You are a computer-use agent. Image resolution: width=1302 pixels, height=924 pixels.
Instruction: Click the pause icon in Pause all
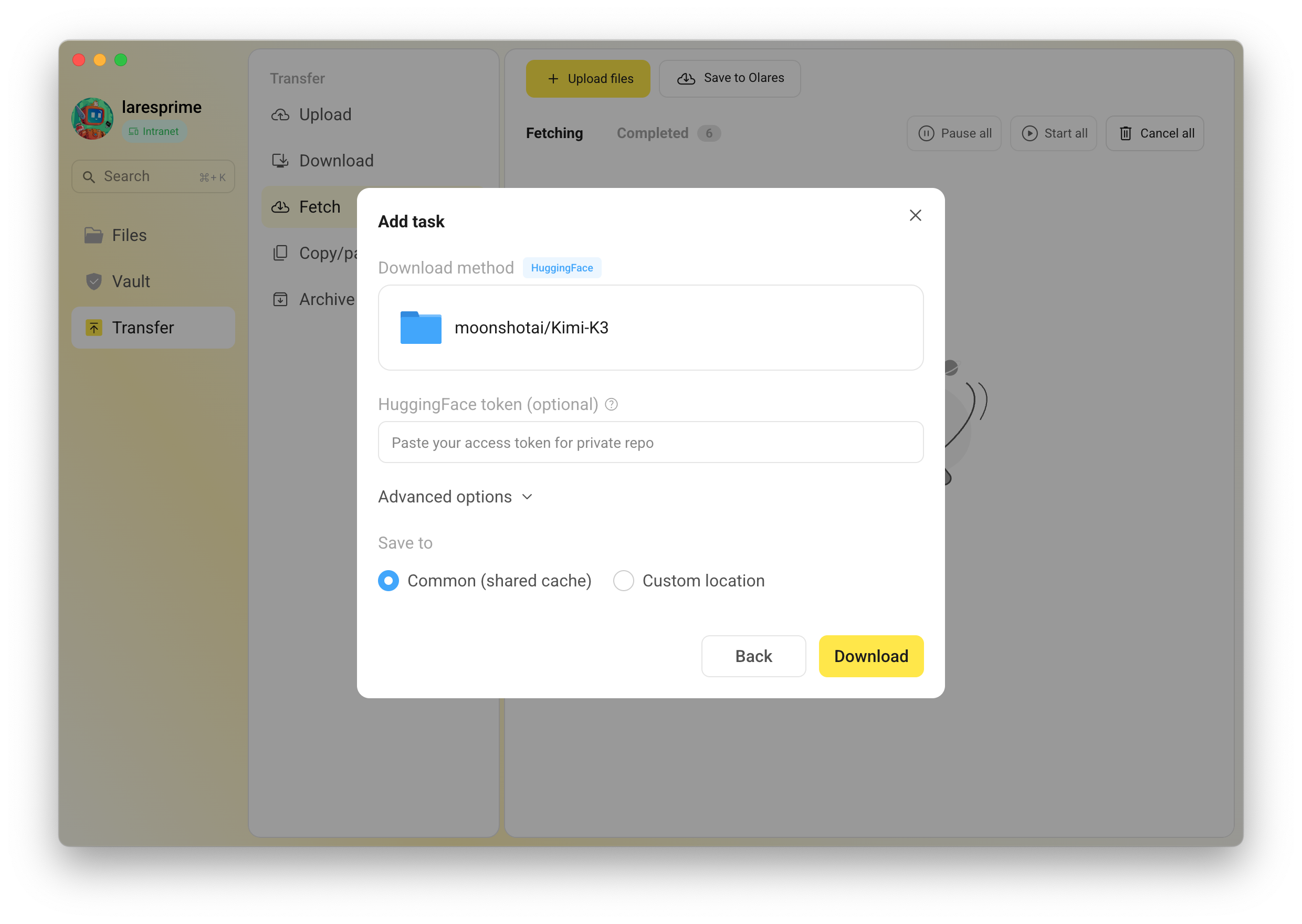(x=926, y=133)
